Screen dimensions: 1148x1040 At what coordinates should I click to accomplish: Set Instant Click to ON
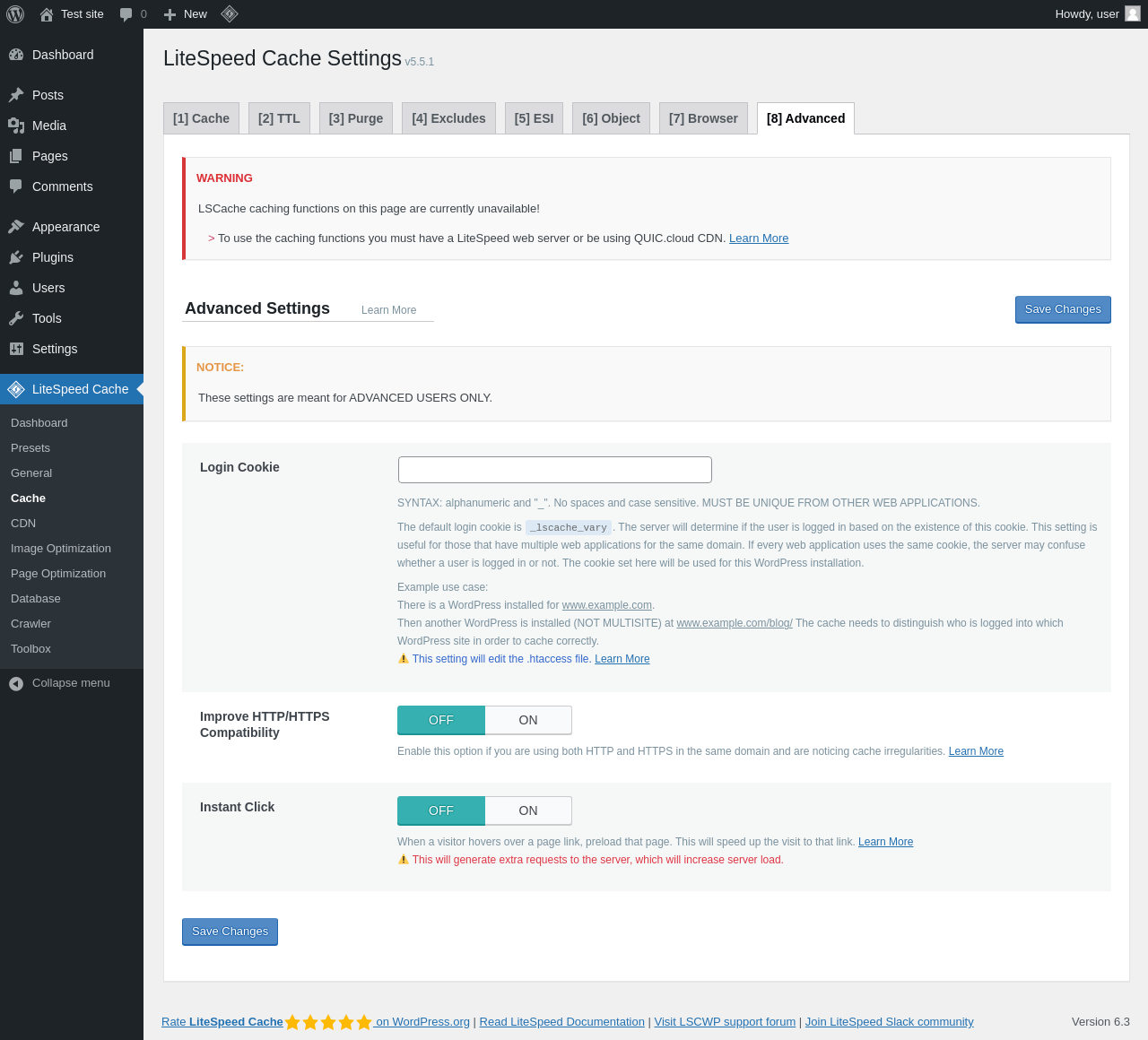(528, 810)
